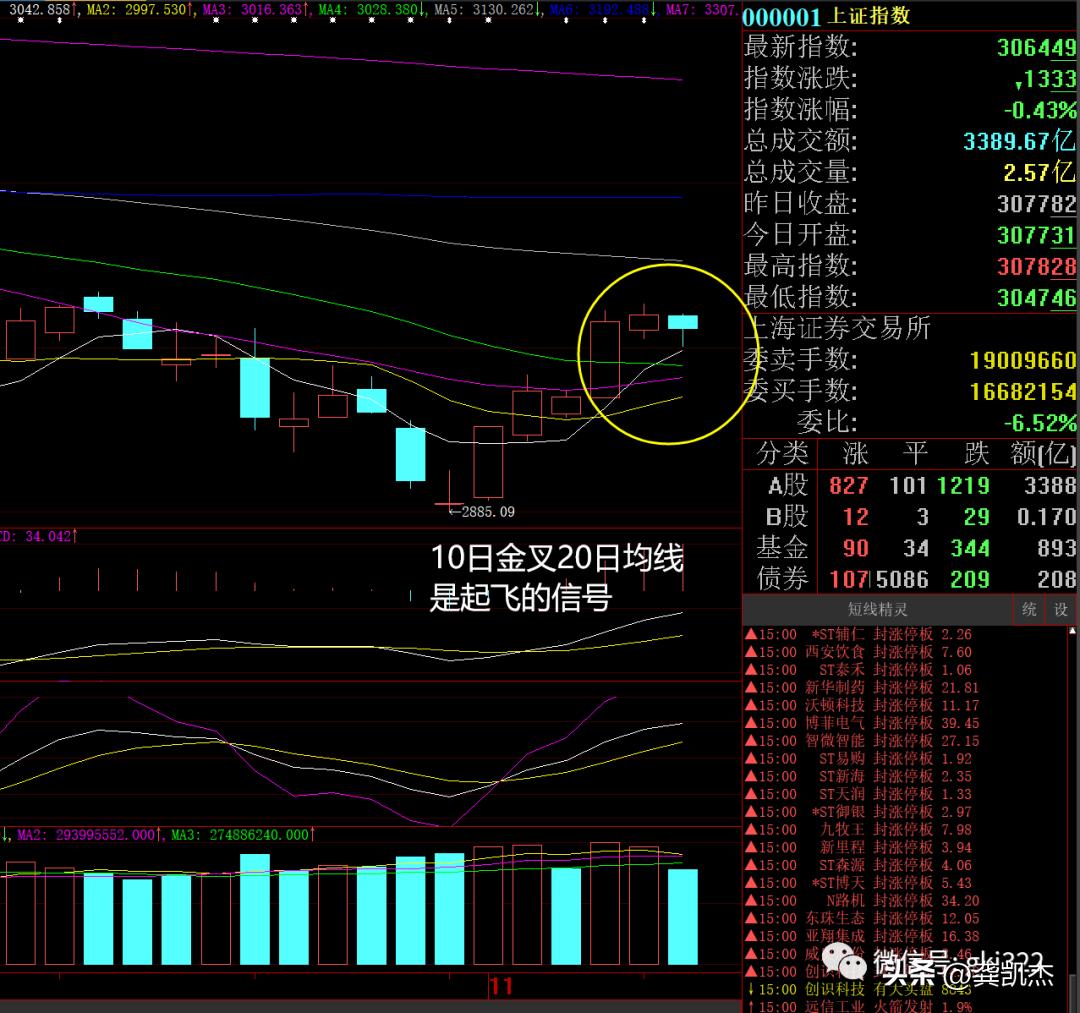Click the MA4: 3028.380 indicator label
The height and width of the screenshot is (1013, 1080).
(x=371, y=10)
